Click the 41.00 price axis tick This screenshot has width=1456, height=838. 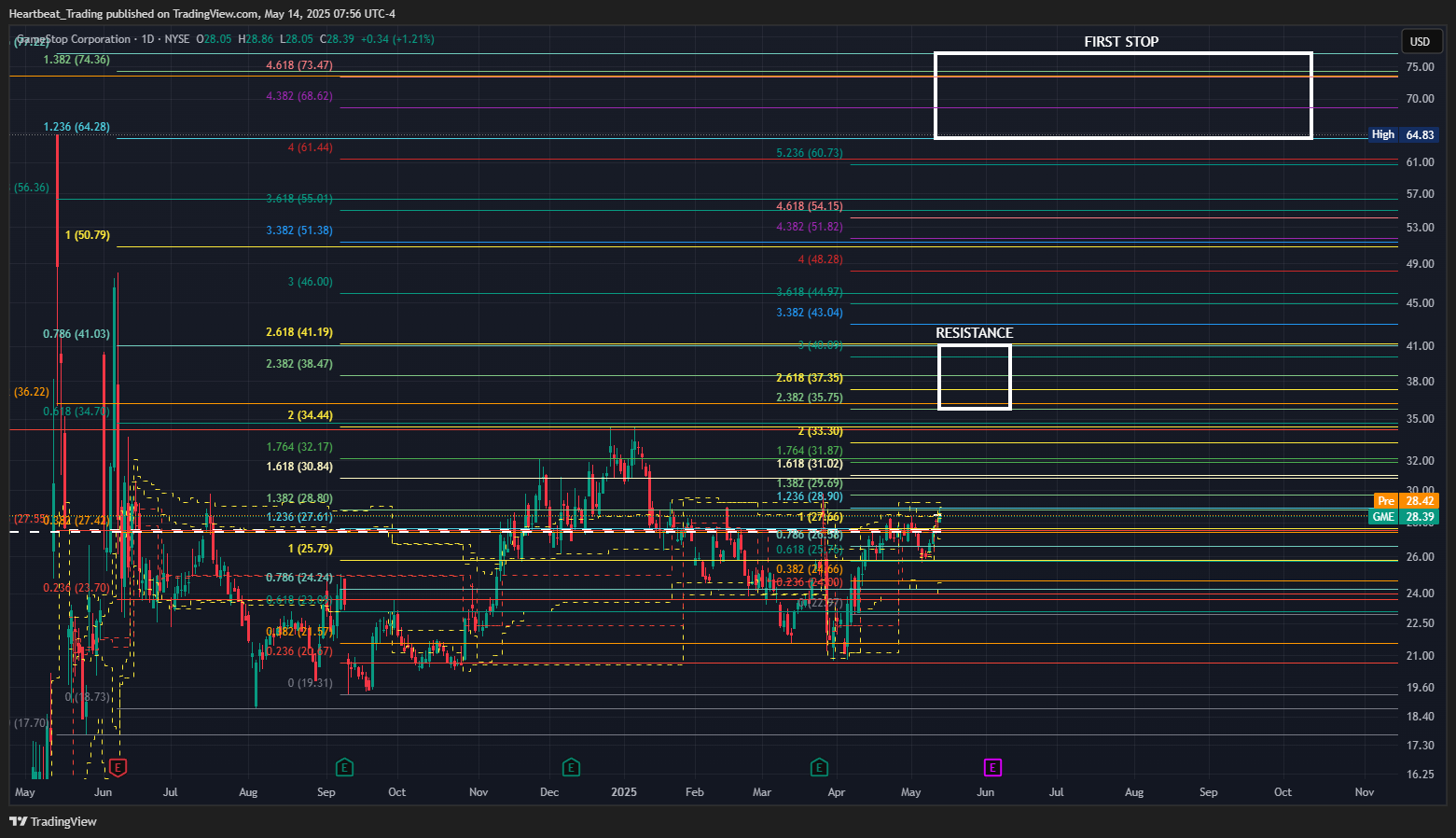point(1420,346)
